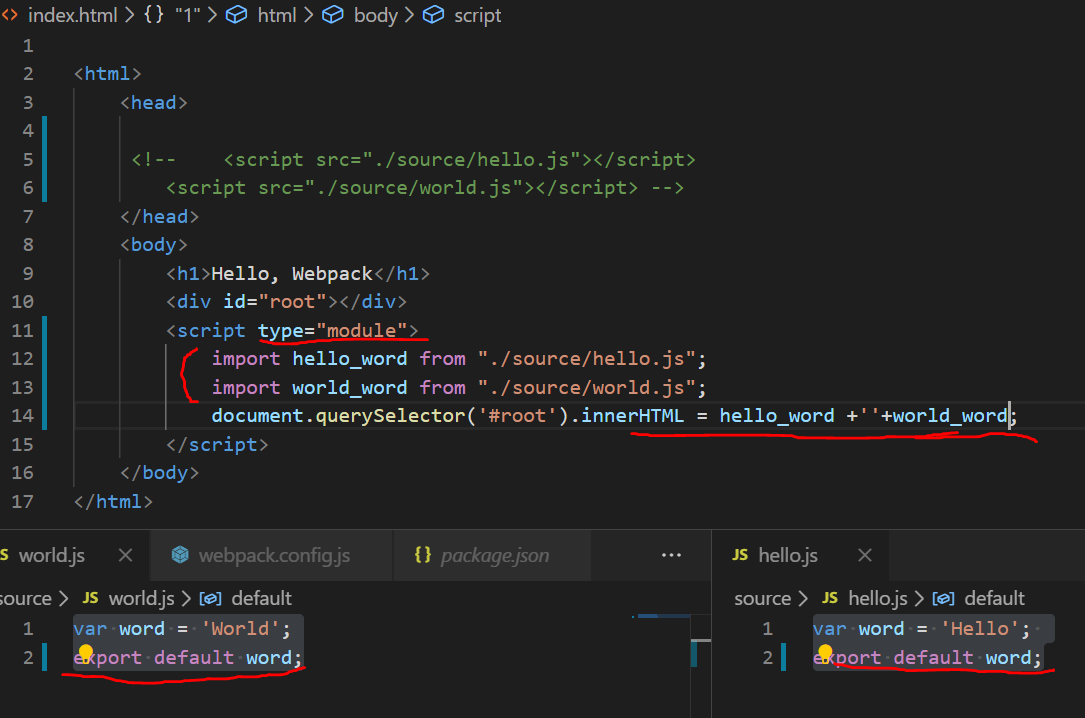Click line number 14 in index.html gutter
This screenshot has height=718, width=1085.
pyautogui.click(x=23, y=416)
